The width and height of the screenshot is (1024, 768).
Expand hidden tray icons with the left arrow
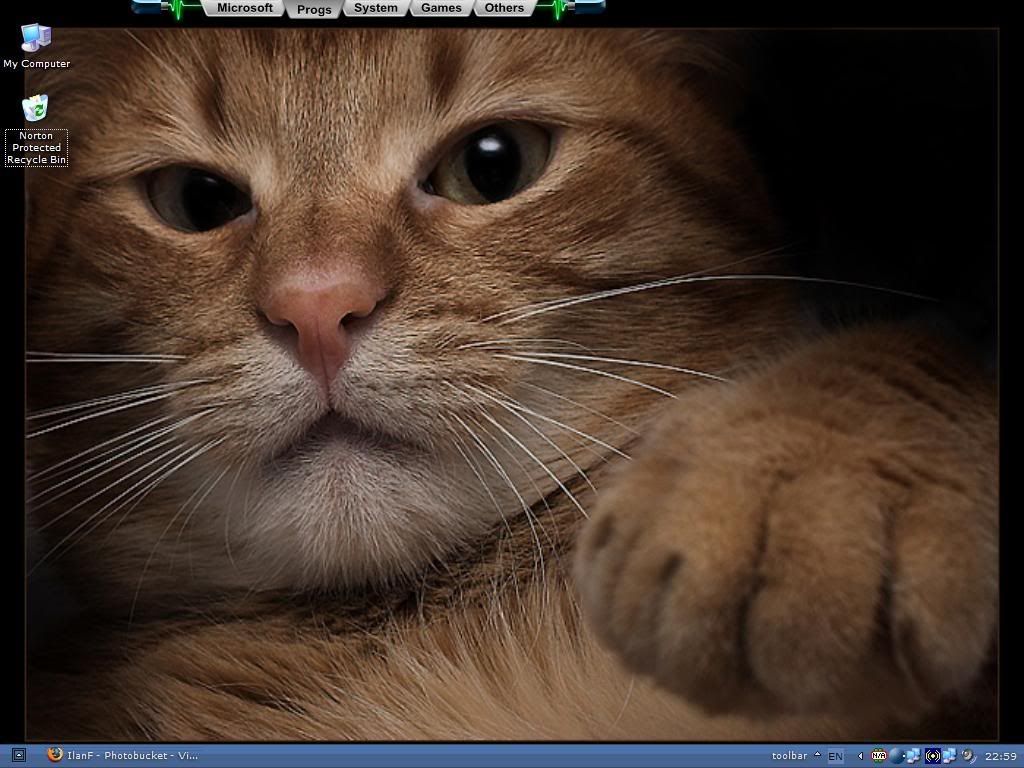860,756
